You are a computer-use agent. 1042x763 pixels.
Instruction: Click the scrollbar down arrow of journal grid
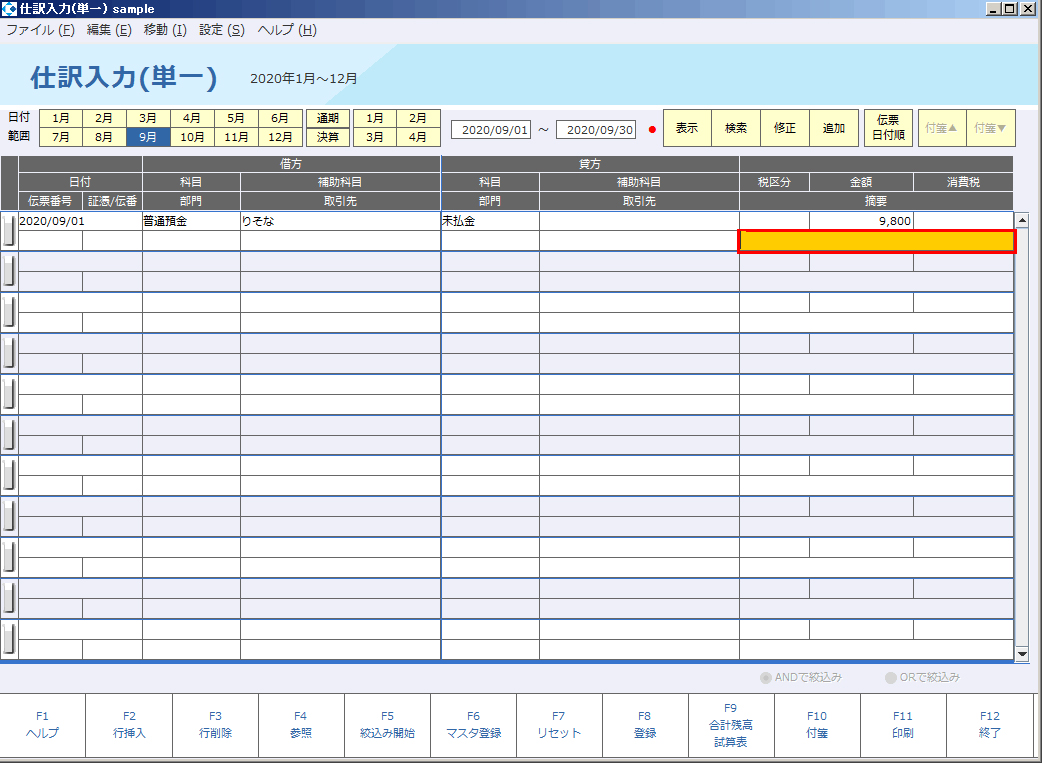tap(1022, 655)
